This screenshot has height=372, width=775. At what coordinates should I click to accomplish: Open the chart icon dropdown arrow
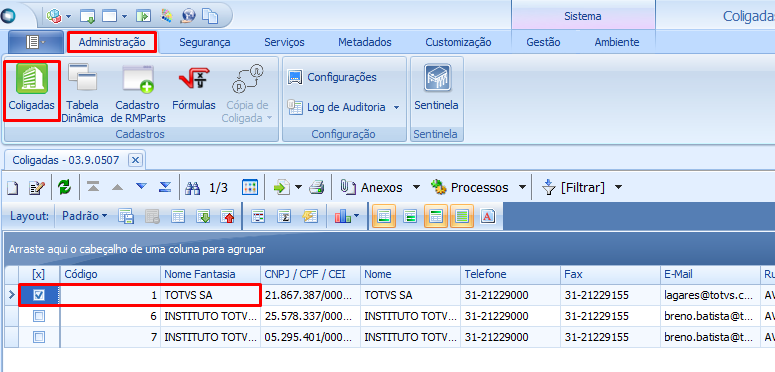tap(356, 216)
